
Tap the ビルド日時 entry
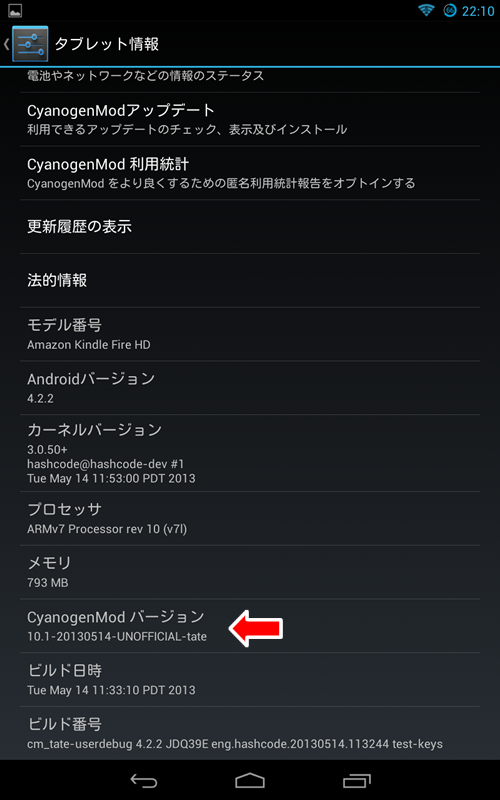250,679
